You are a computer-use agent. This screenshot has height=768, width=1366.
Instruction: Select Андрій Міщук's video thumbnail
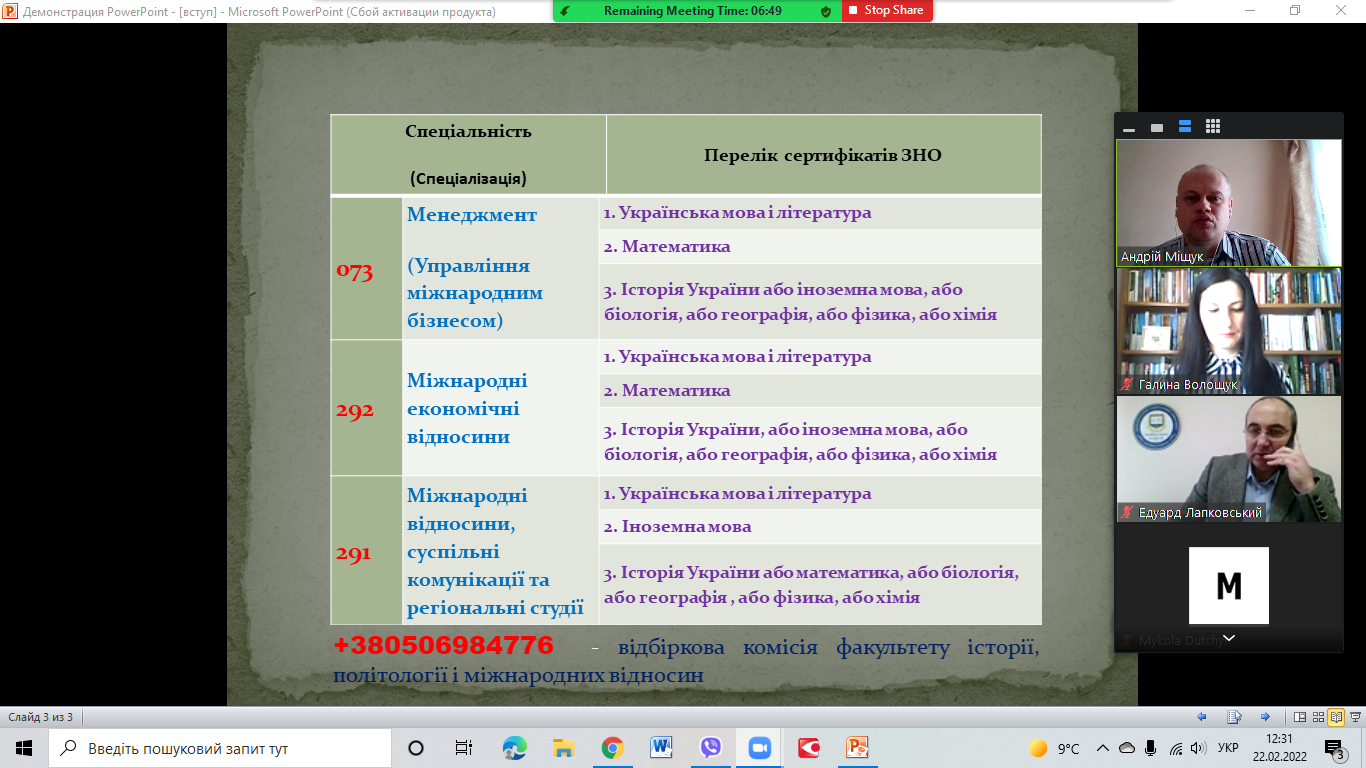(x=1228, y=202)
